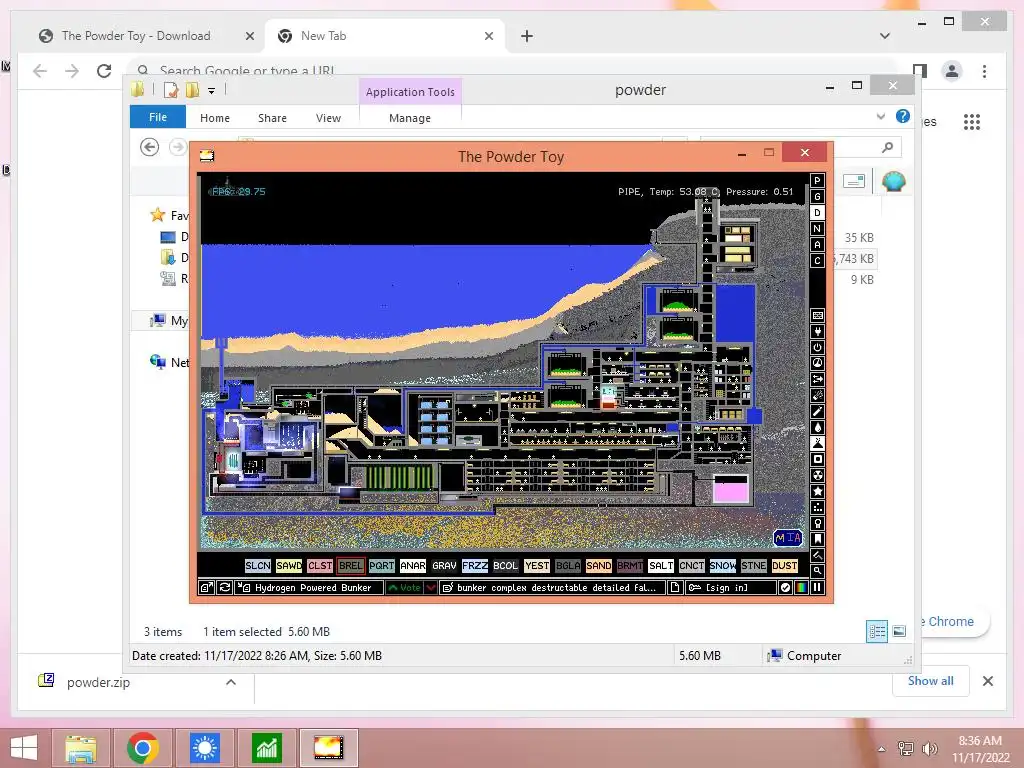1024x768 pixels.
Task: Open File Explorer on the taskbar
Action: click(x=80, y=748)
